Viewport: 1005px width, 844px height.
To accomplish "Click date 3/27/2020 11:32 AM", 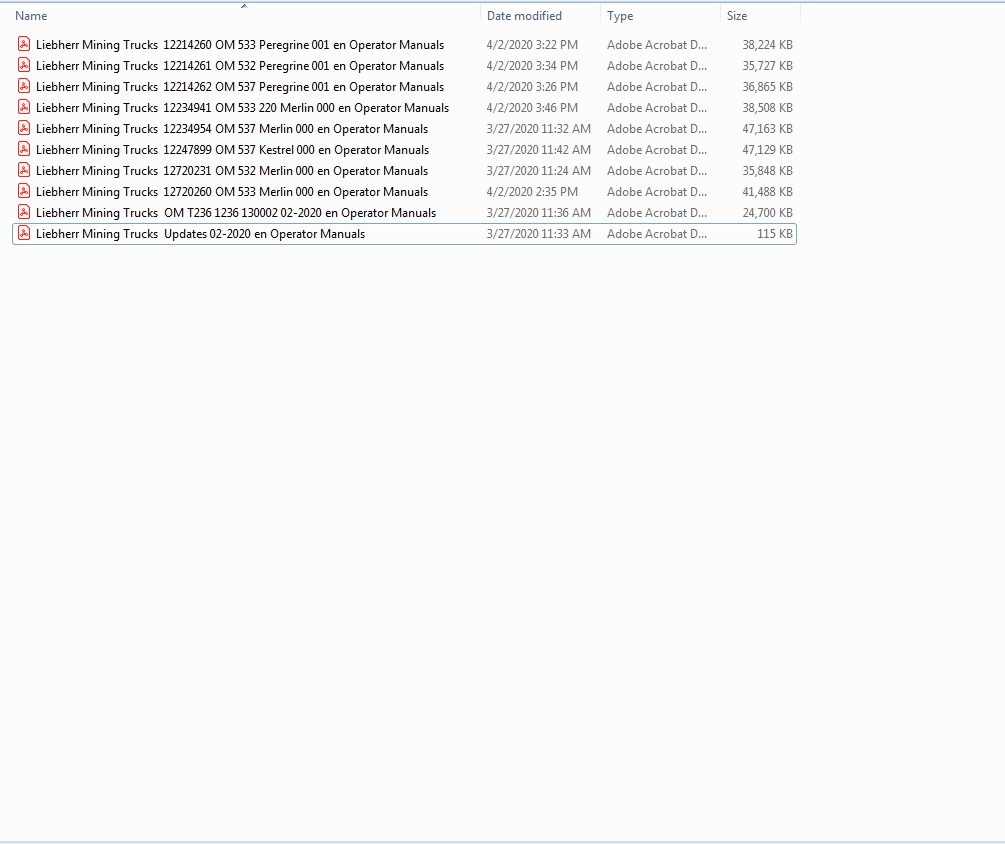I will click(538, 129).
